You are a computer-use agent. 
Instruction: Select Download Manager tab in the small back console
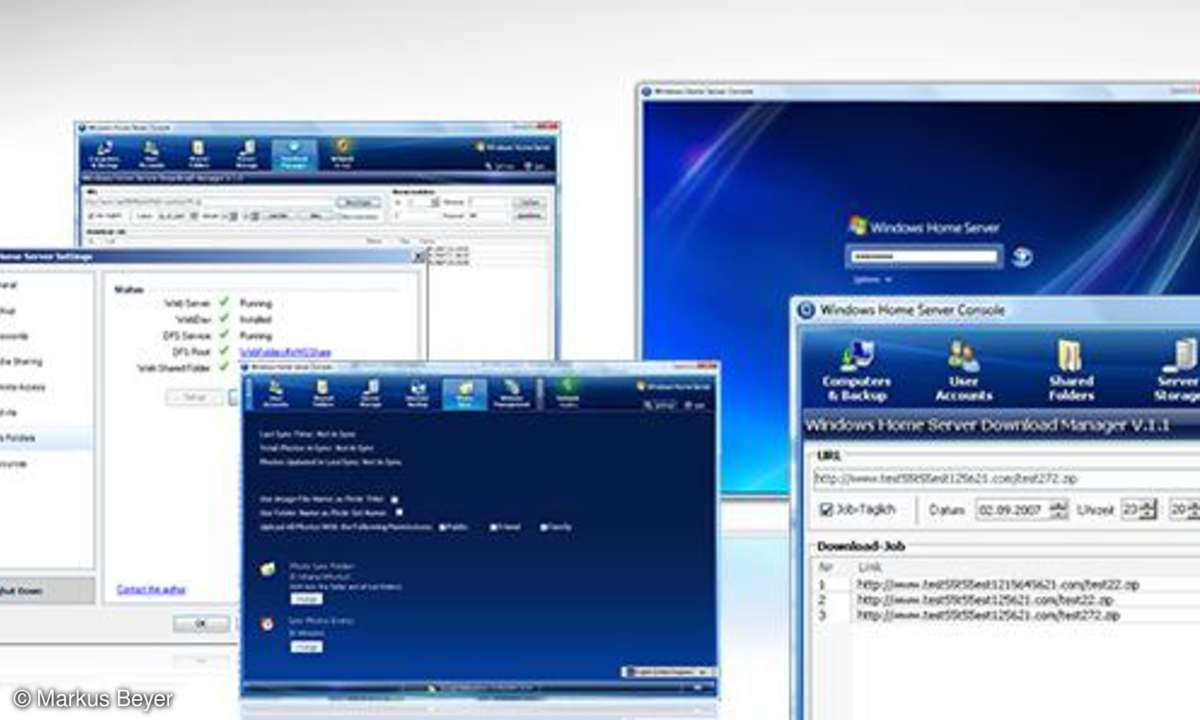294,154
